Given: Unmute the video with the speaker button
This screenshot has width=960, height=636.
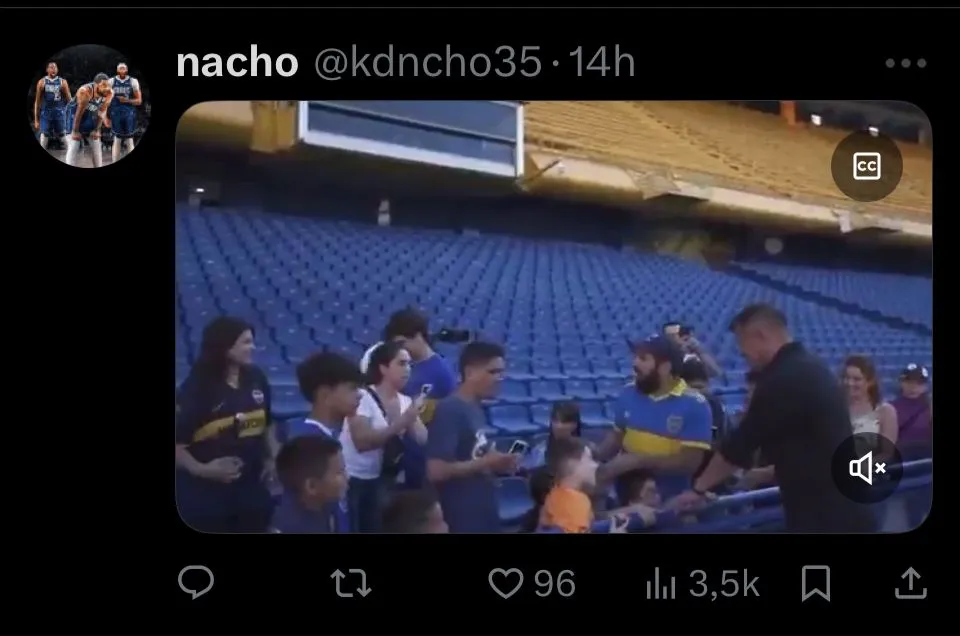Looking at the screenshot, I should (866, 468).
